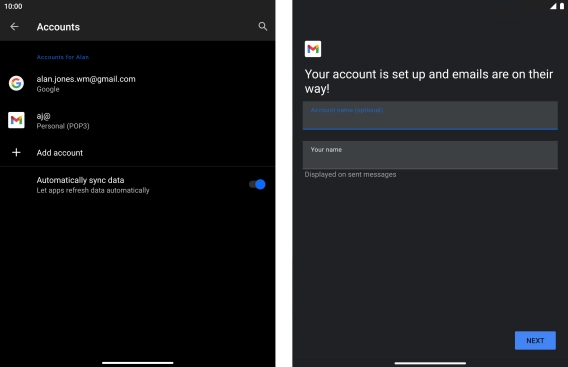
Task: Click the Accounts title text
Action: click(x=58, y=27)
